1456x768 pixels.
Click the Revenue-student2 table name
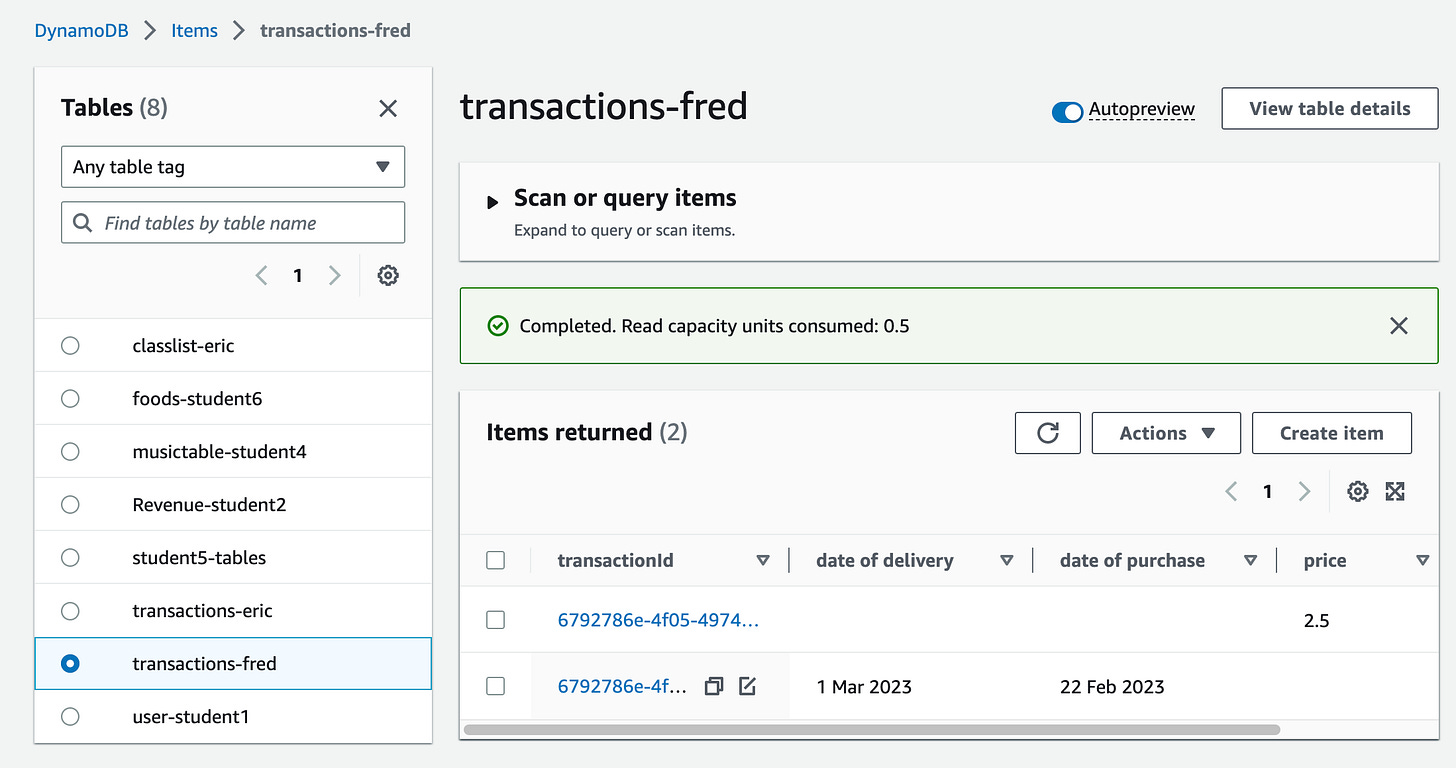click(x=209, y=504)
